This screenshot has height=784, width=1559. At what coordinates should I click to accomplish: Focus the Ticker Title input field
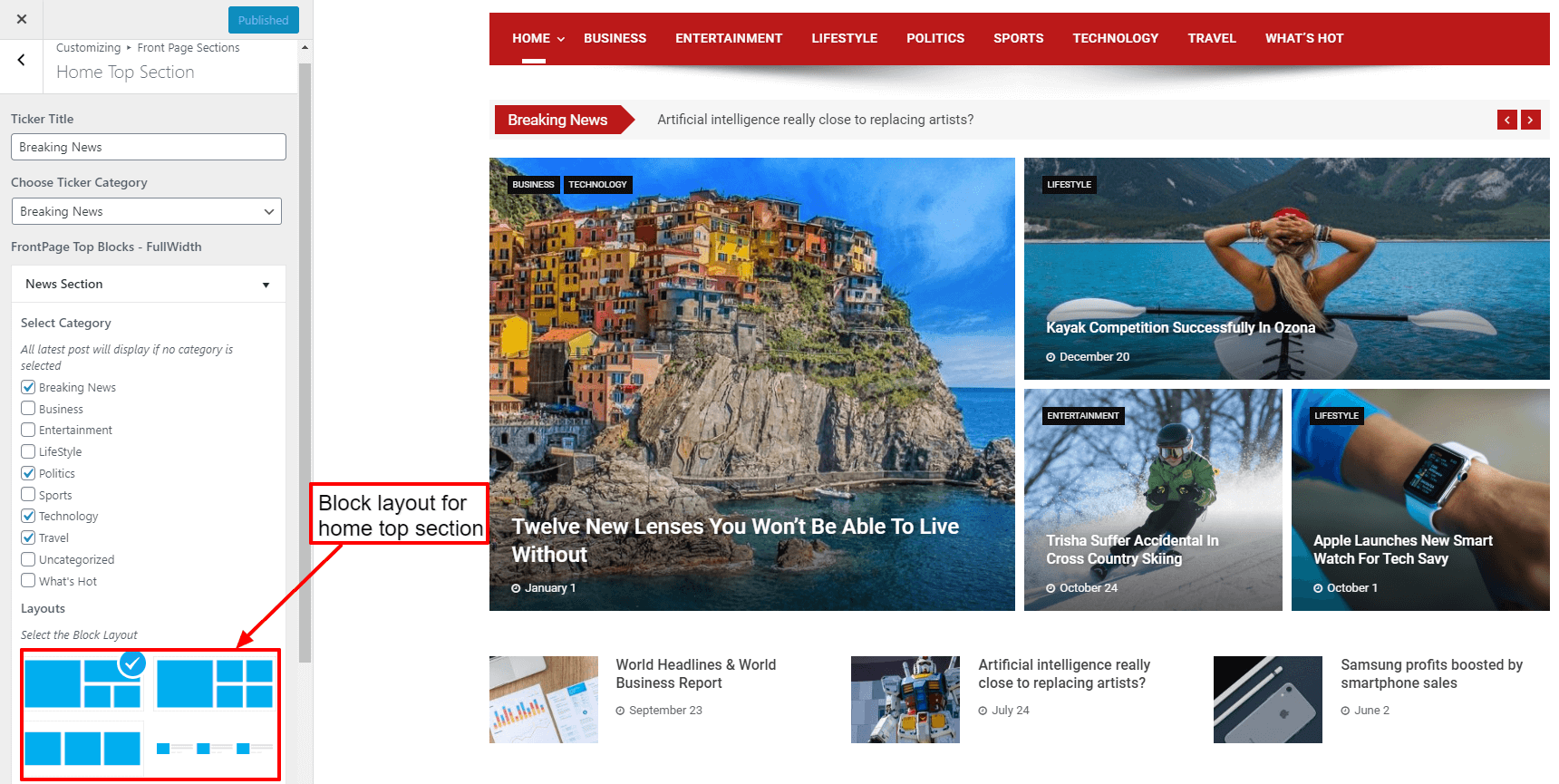click(149, 147)
